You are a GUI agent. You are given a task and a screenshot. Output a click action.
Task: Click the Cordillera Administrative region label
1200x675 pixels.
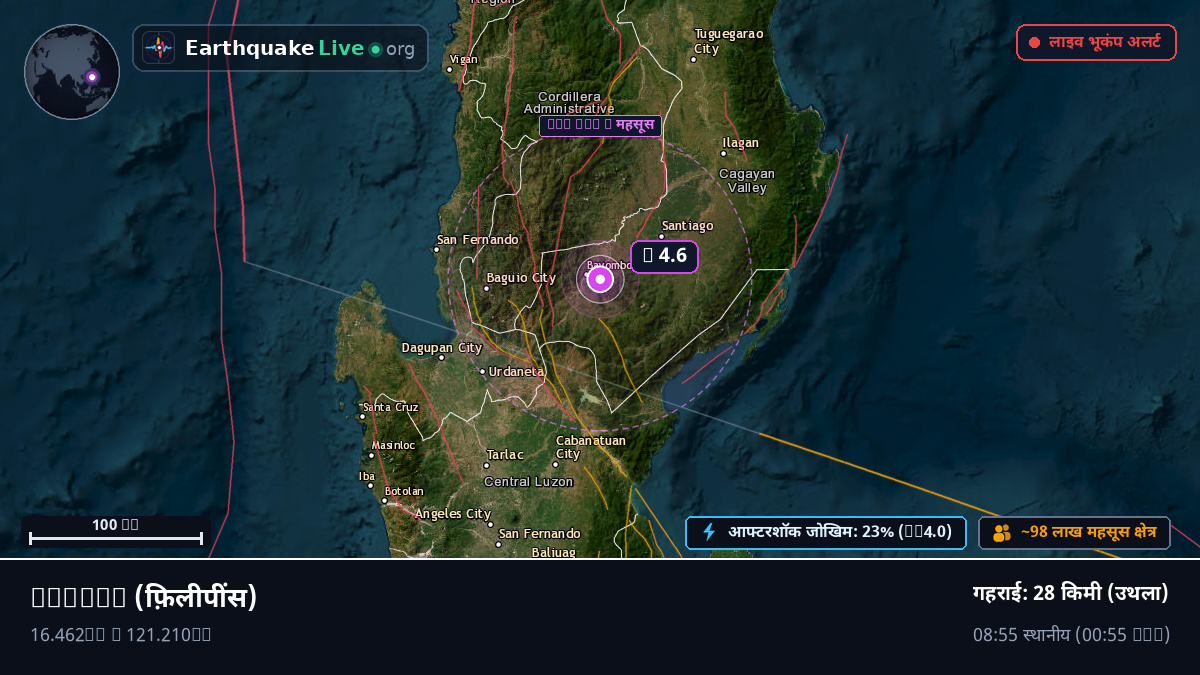click(x=569, y=102)
